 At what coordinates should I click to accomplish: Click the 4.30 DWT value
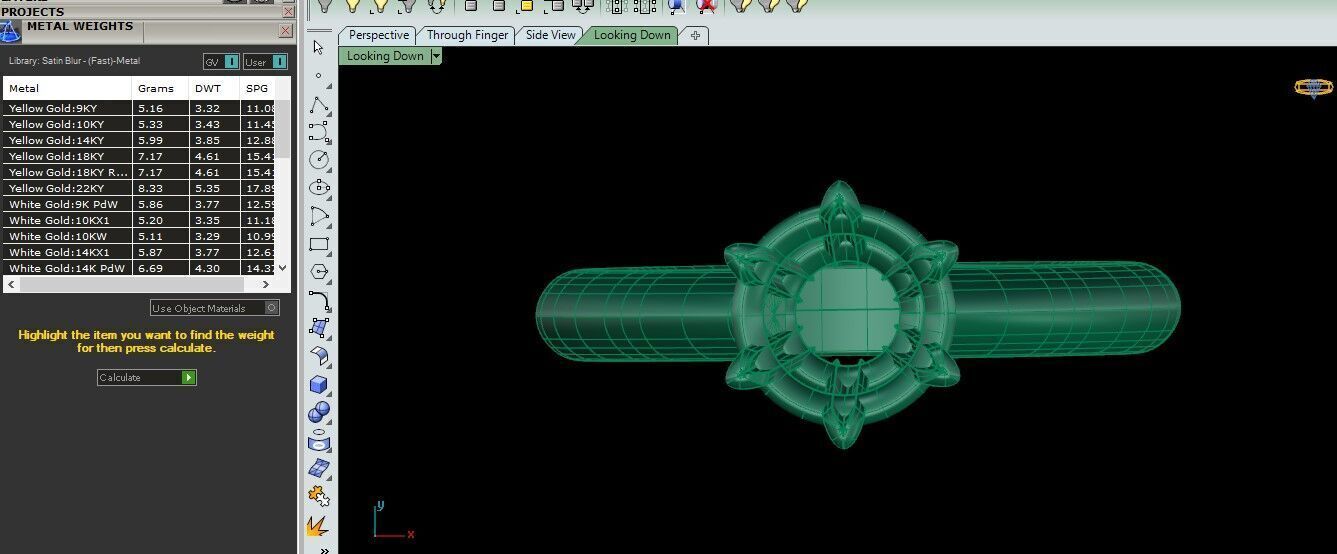(207, 268)
